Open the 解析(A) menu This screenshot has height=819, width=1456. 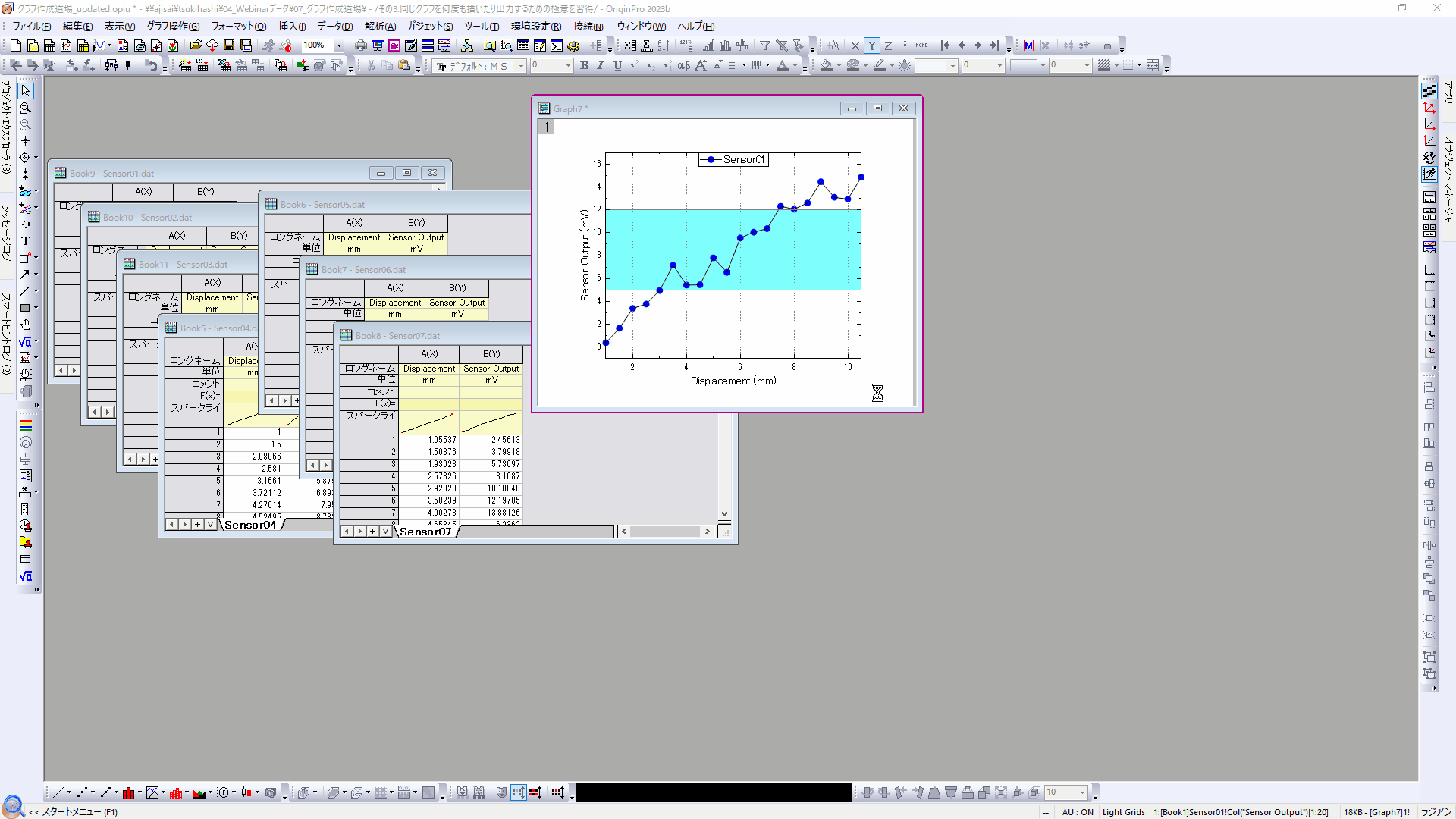(380, 26)
